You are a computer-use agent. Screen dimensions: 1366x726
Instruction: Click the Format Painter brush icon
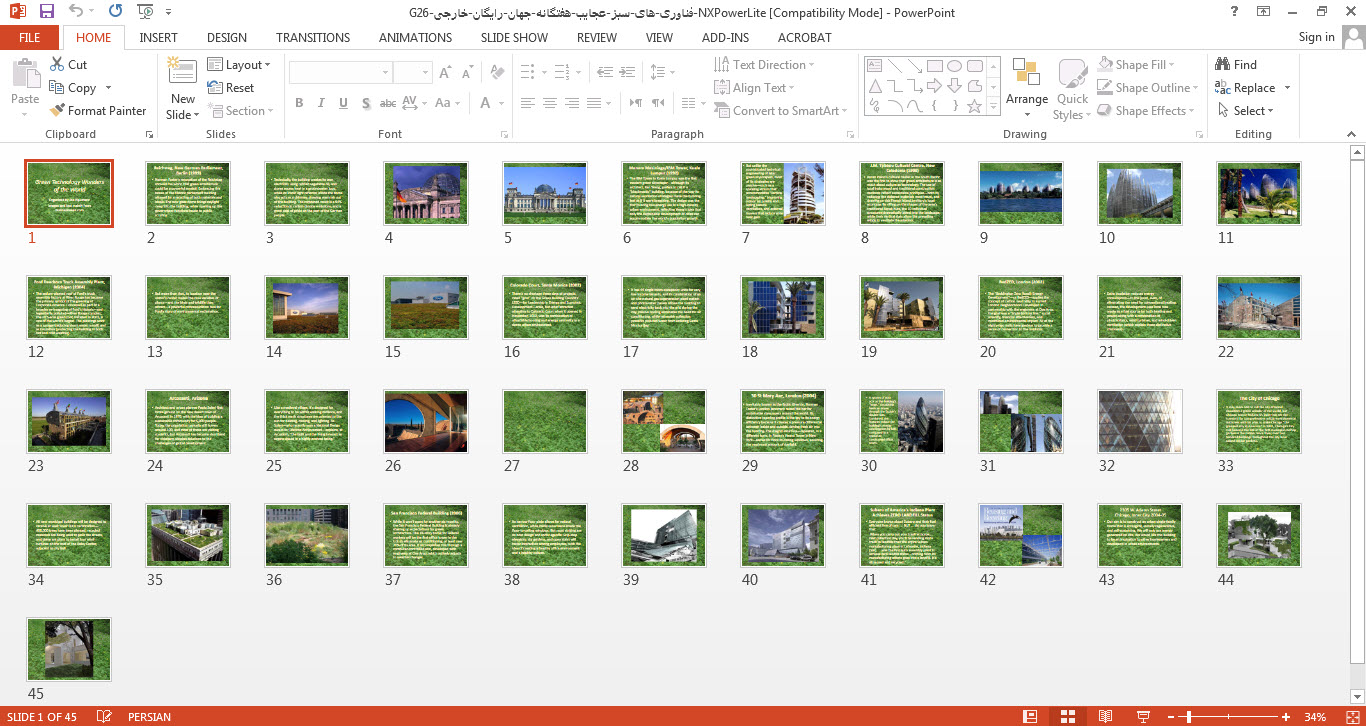[x=56, y=111]
